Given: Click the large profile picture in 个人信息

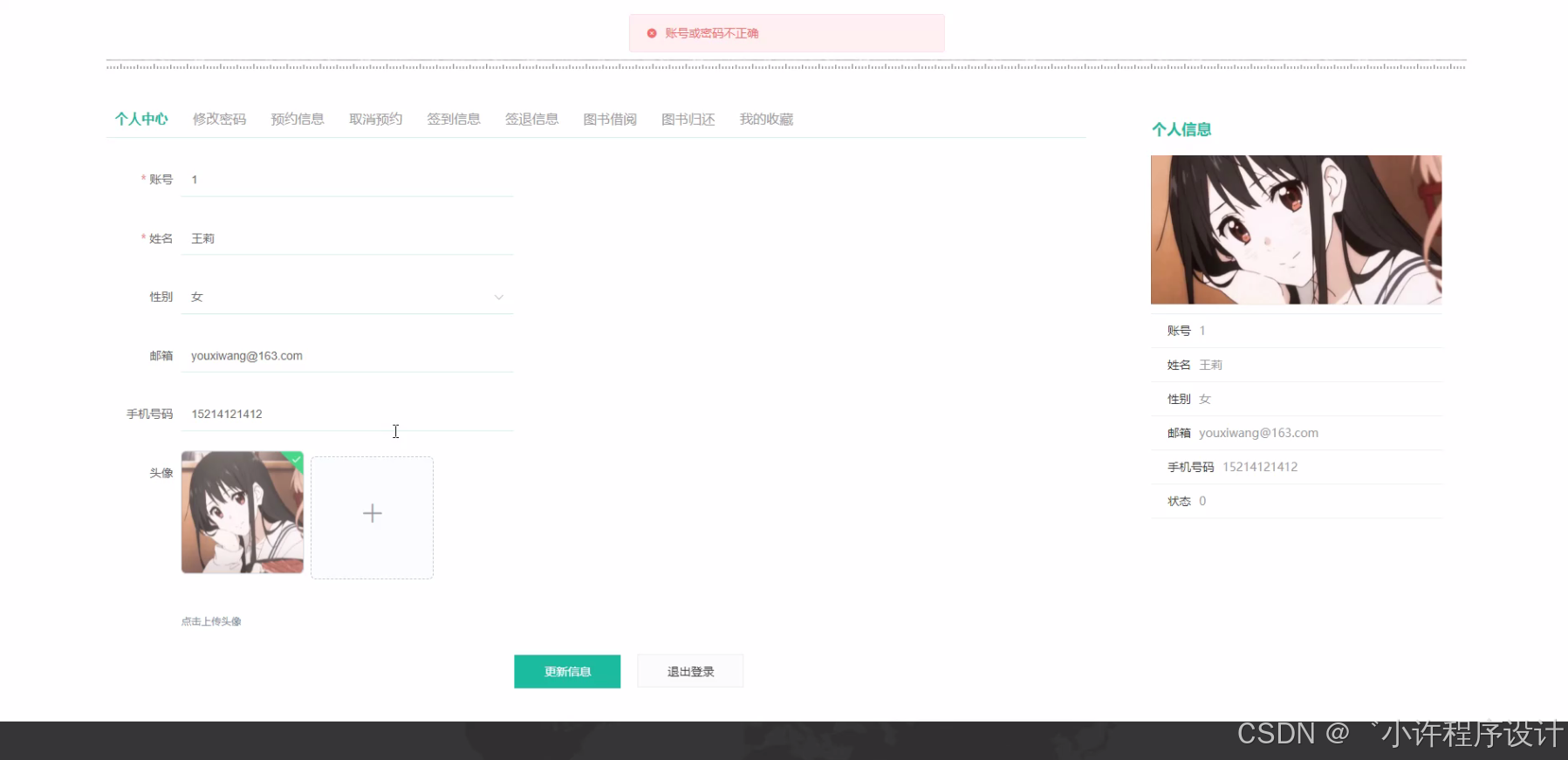Looking at the screenshot, I should pyautogui.click(x=1296, y=229).
